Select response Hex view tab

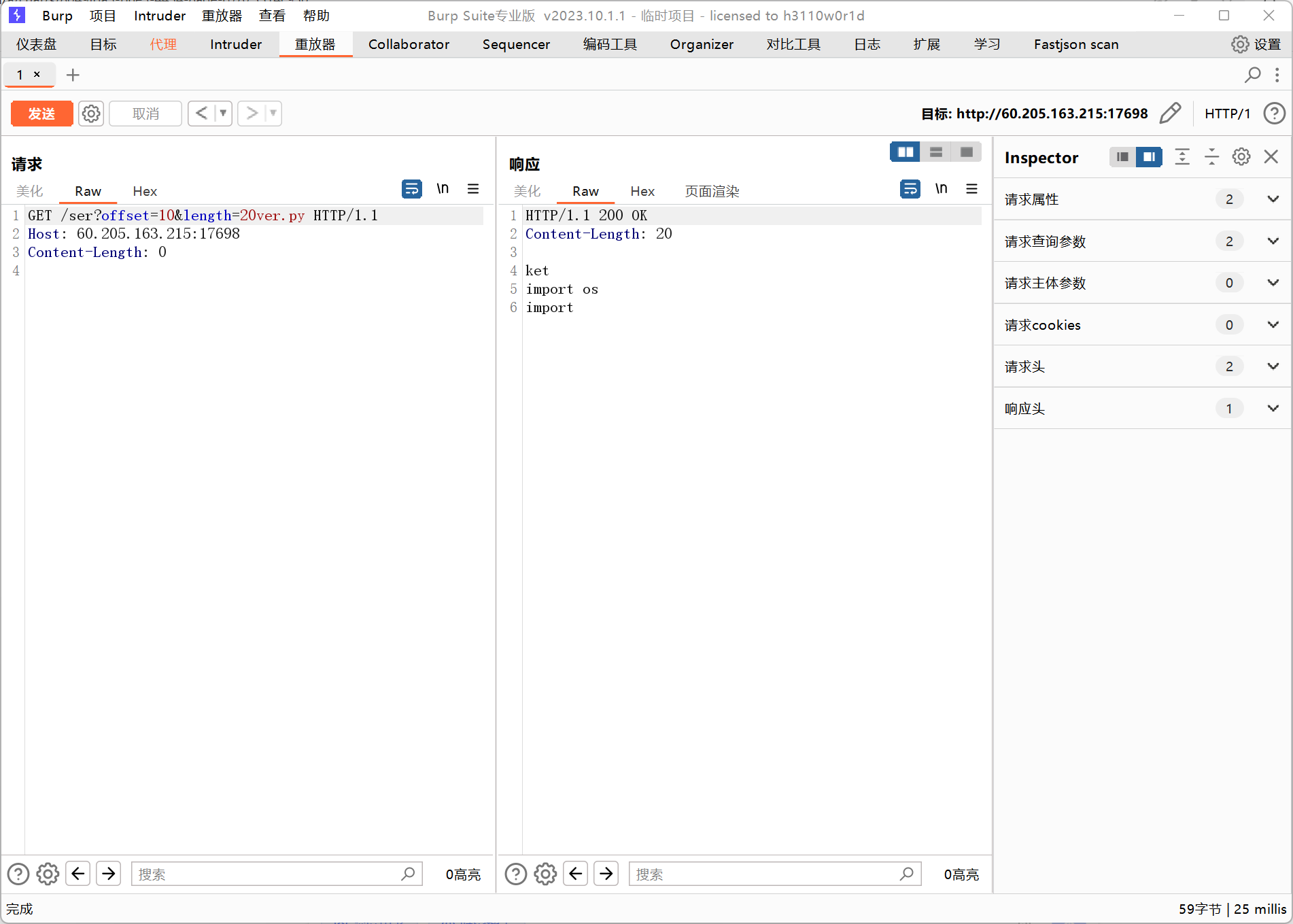[642, 191]
